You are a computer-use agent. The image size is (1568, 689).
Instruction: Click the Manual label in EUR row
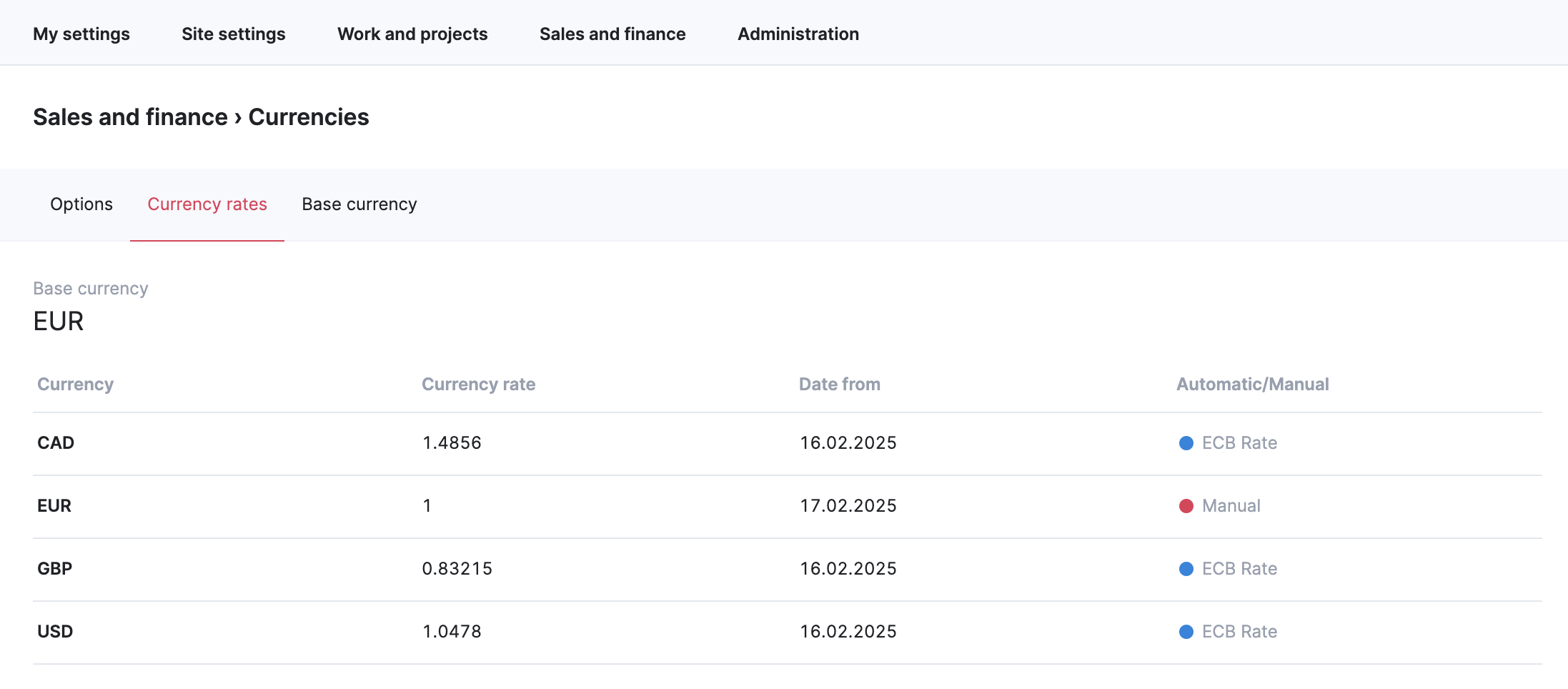(x=1231, y=506)
